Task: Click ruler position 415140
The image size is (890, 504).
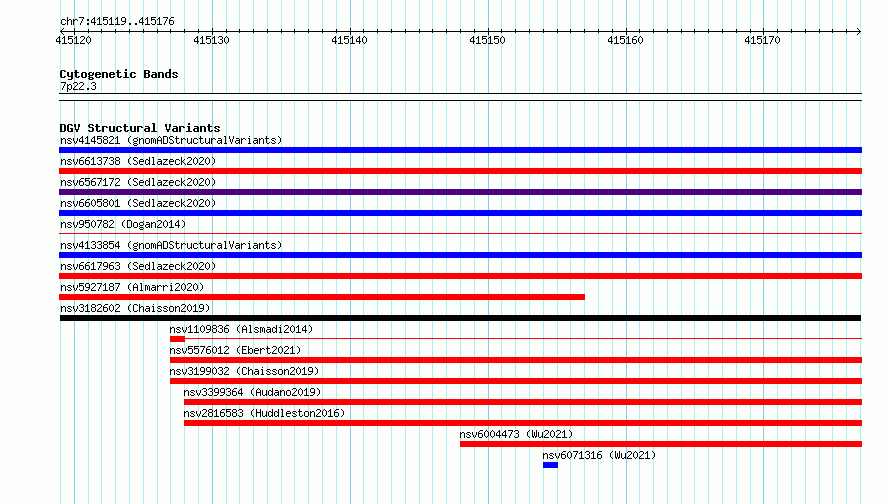Action: [349, 40]
